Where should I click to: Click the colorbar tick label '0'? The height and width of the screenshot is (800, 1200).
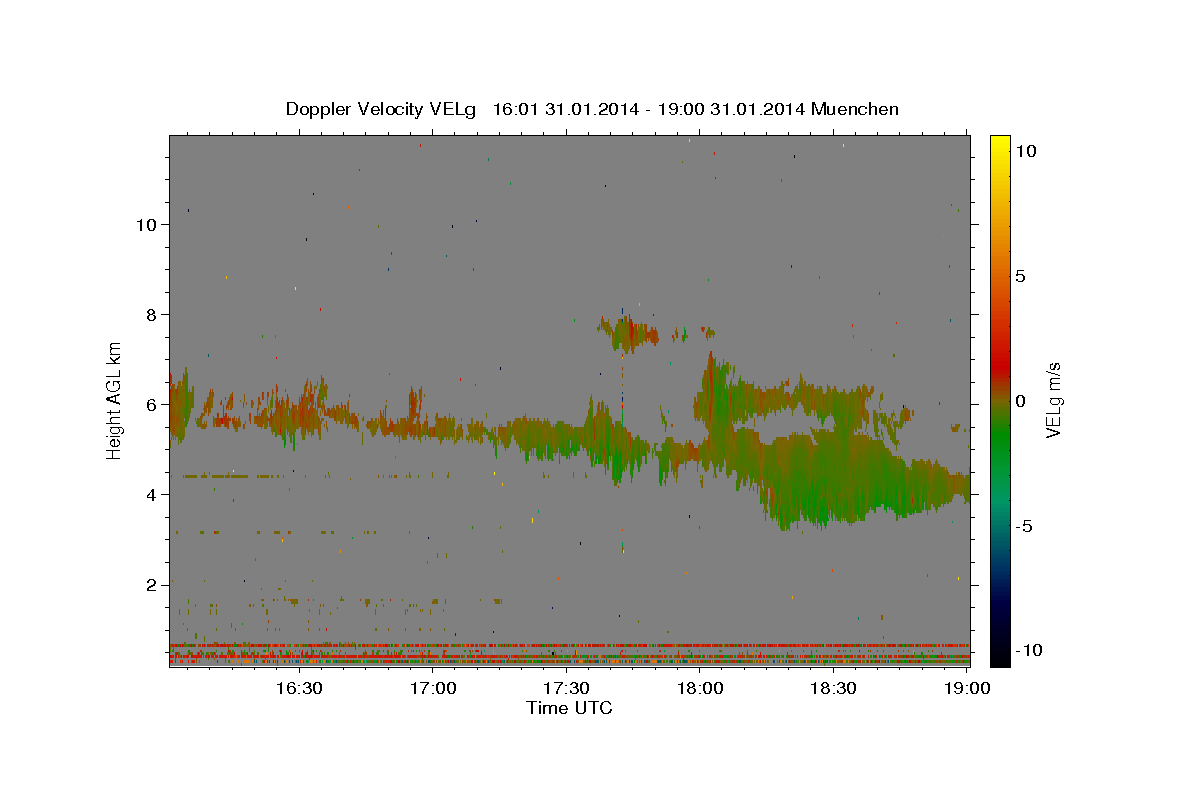[x=1020, y=400]
